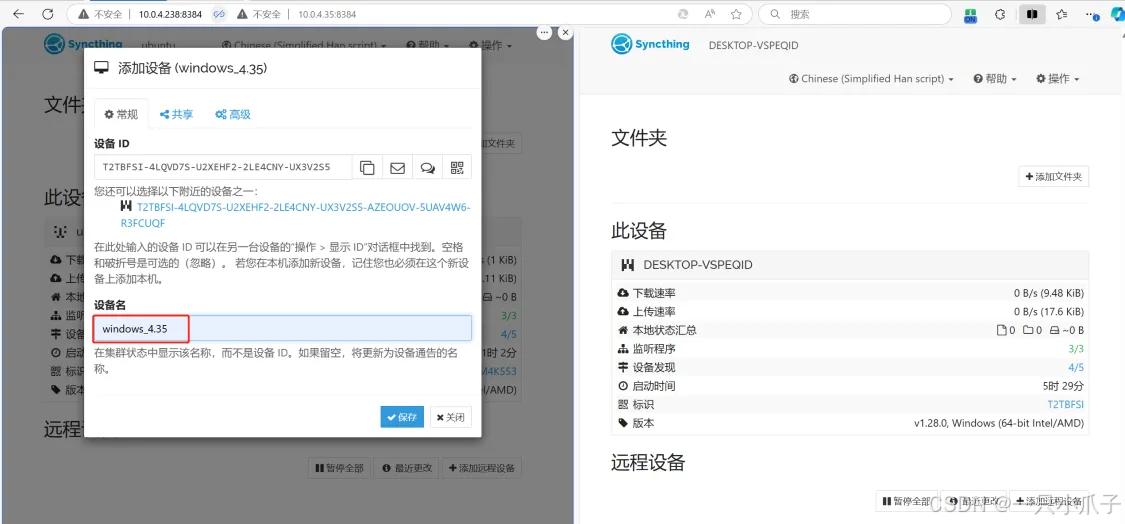Click Syncthing logo in left pane
The image size is (1125, 524).
pyautogui.click(x=83, y=45)
